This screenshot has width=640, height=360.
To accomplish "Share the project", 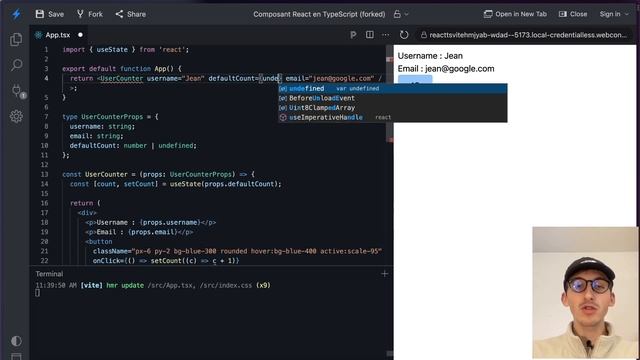I will coord(130,14).
